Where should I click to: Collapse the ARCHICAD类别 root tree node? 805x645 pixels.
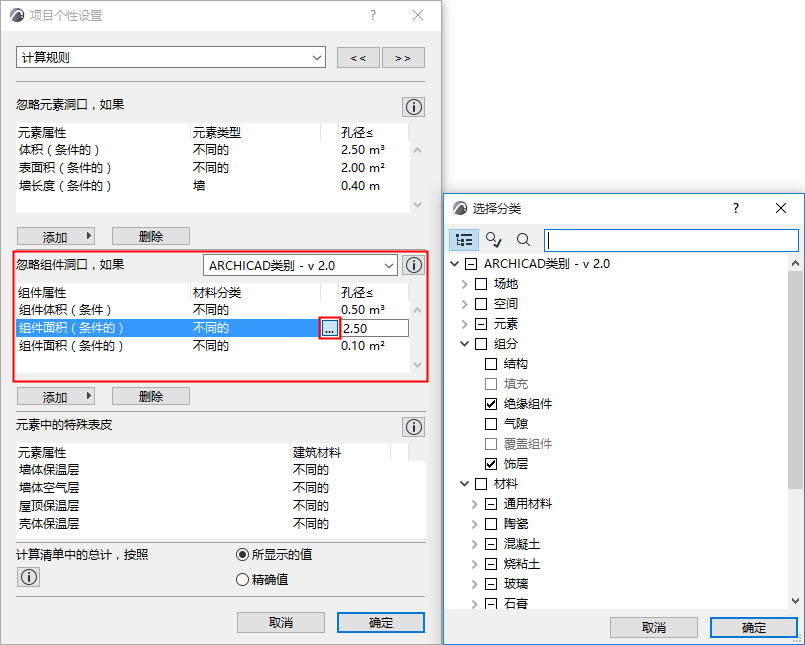(x=454, y=264)
